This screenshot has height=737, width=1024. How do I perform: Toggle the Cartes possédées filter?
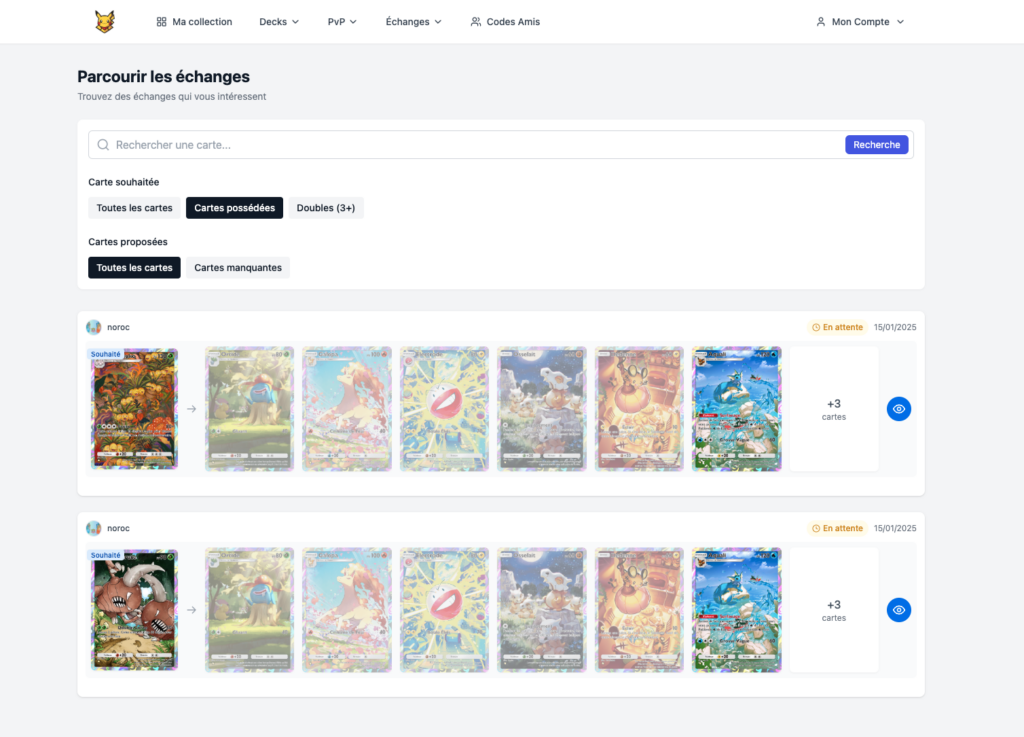pyautogui.click(x=234, y=208)
